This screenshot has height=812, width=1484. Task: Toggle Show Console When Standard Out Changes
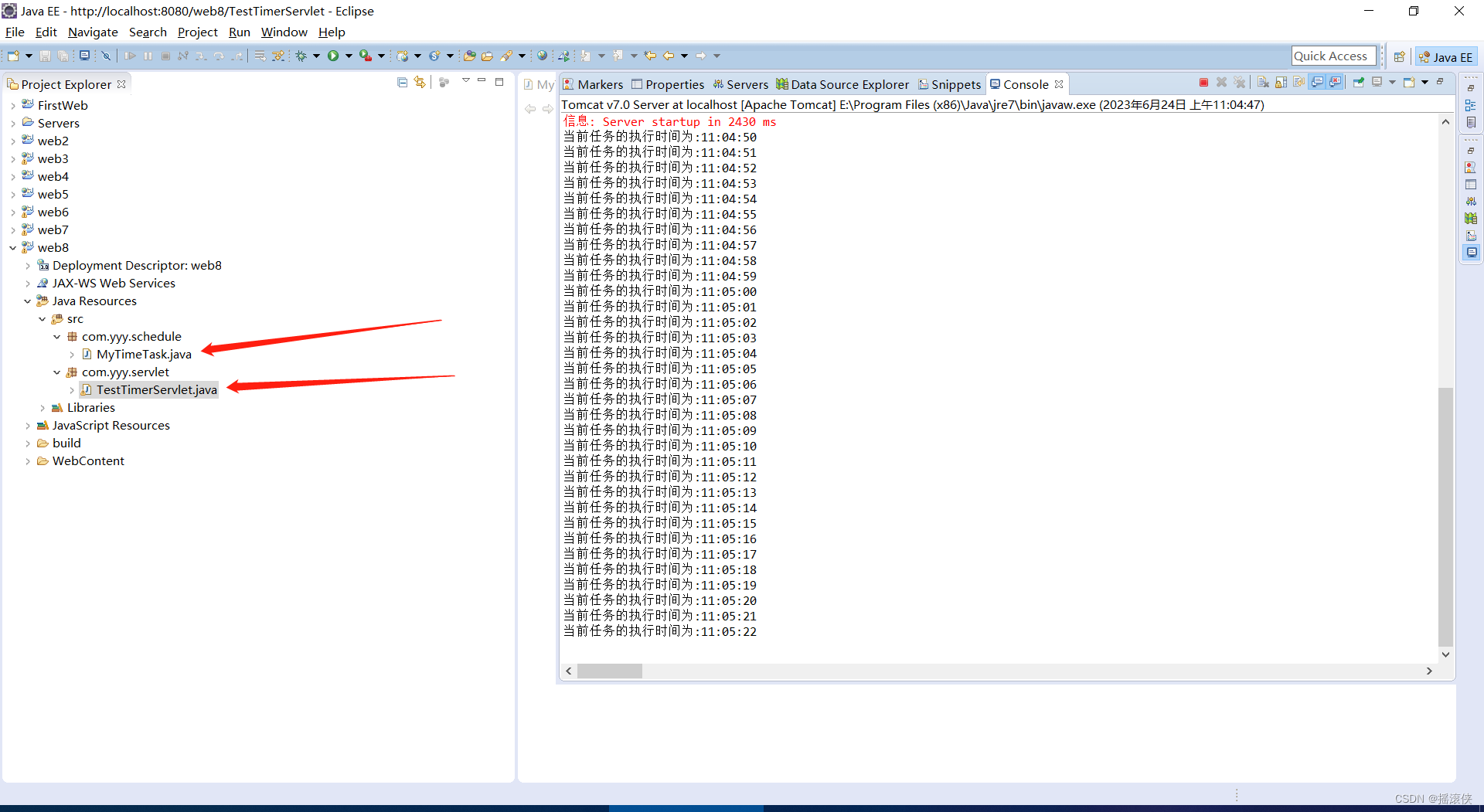tap(1317, 83)
